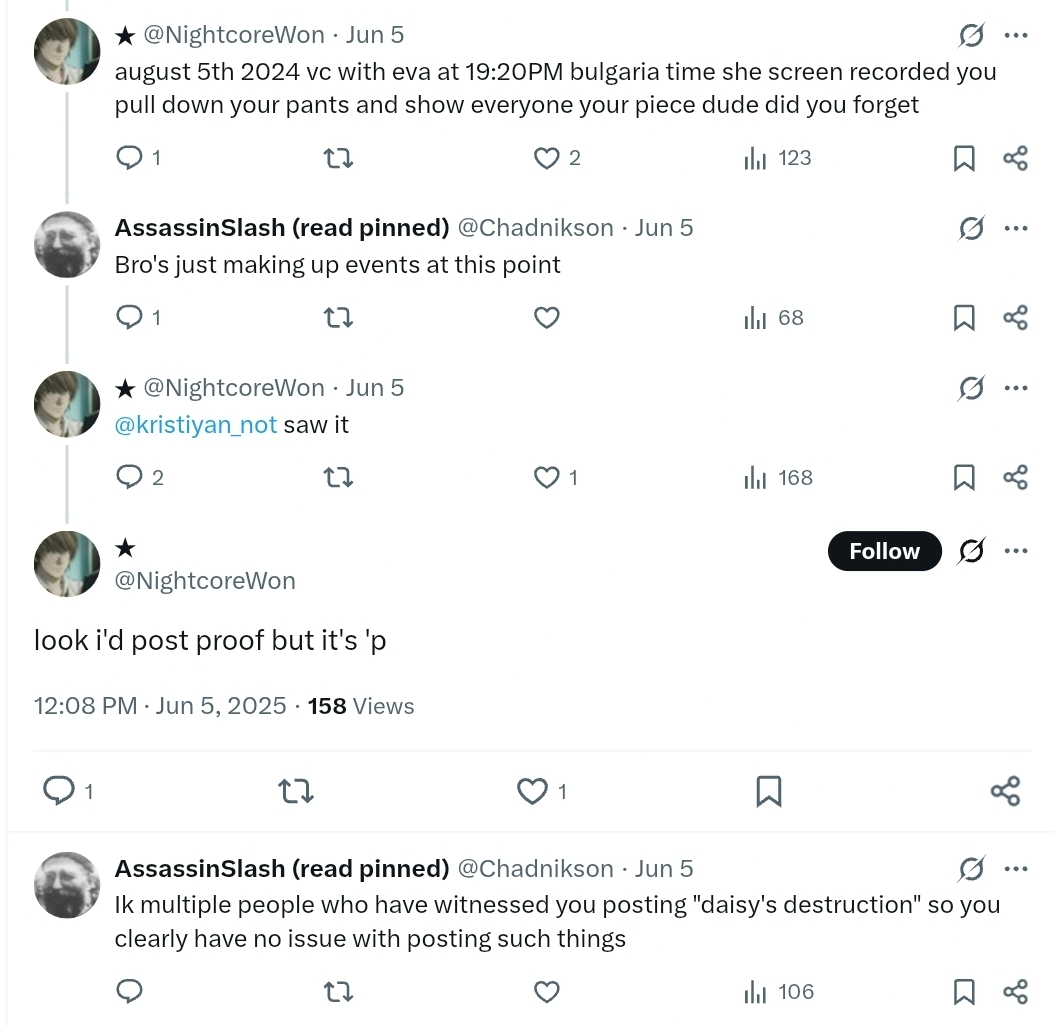
Task: Reply to the last AssassinSlash tweet
Action: point(130,991)
